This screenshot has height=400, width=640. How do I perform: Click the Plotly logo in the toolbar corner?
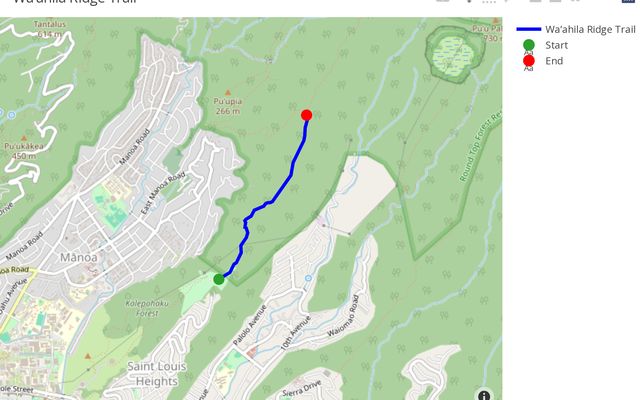628,1
